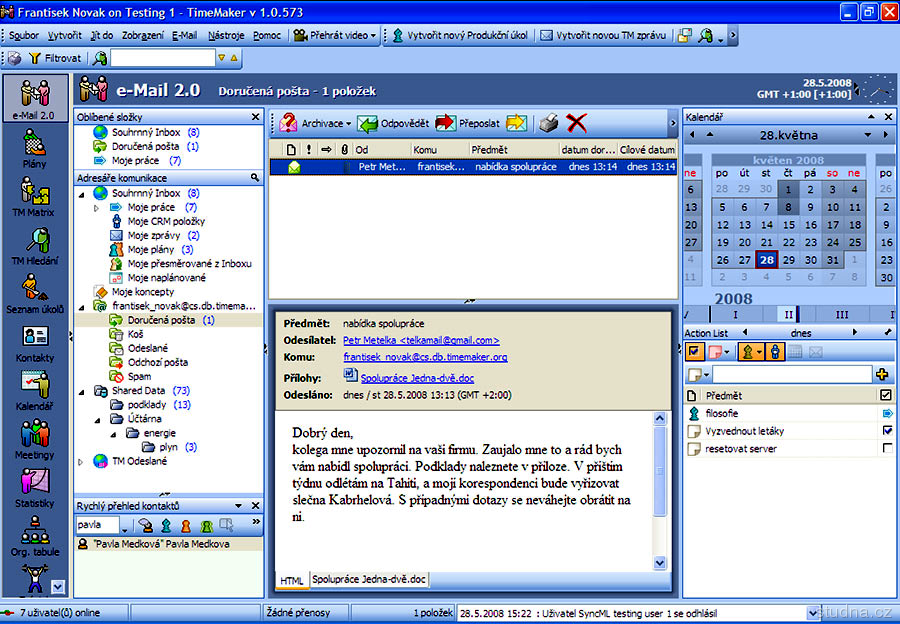Collapse Účtárna tree node
This screenshot has width=900, height=624.
98,420
